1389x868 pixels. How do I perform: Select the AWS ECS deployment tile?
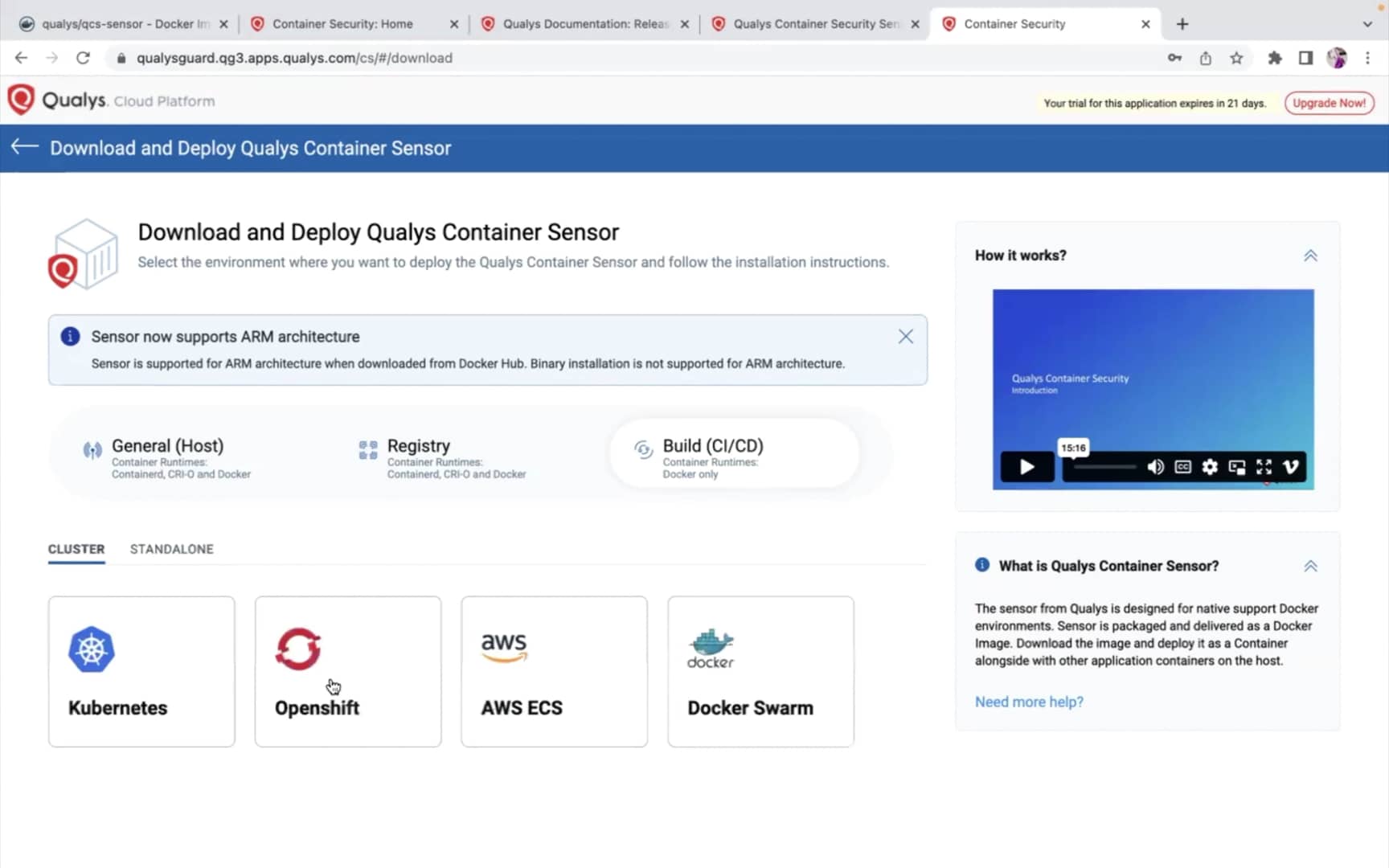coord(553,671)
